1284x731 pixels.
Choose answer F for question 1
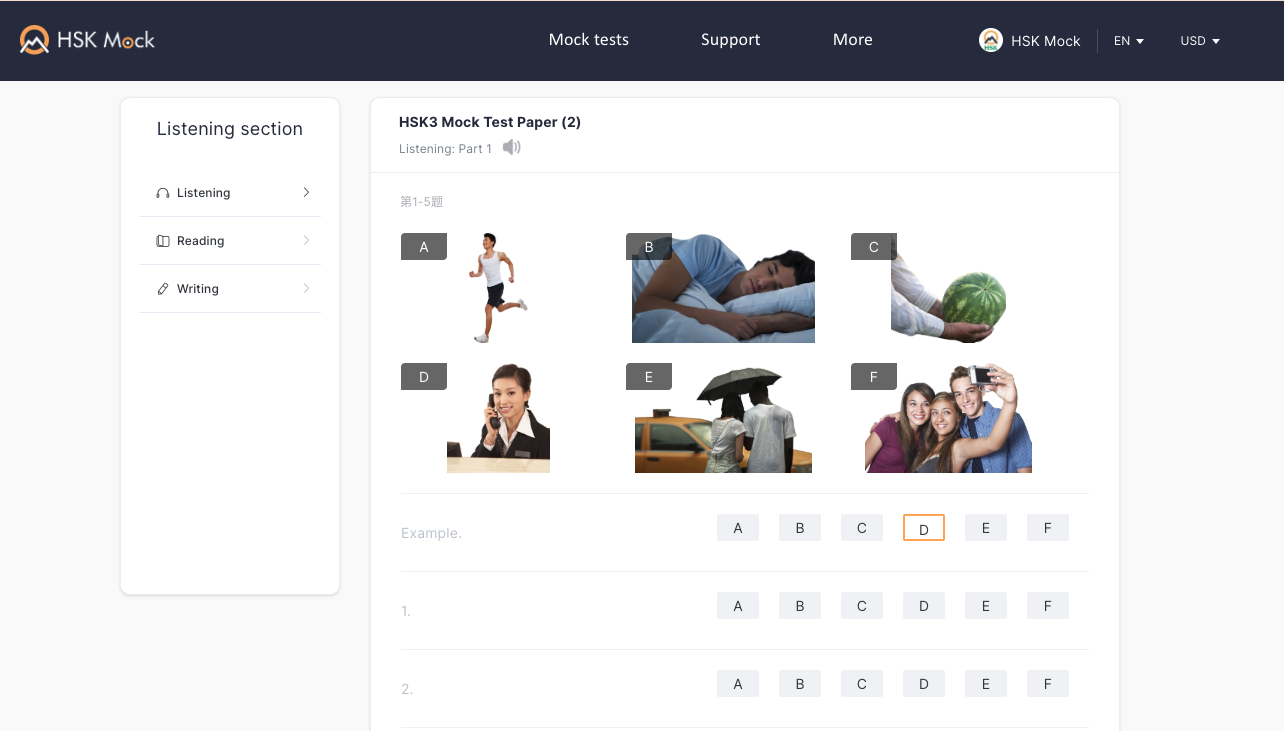tap(1048, 606)
